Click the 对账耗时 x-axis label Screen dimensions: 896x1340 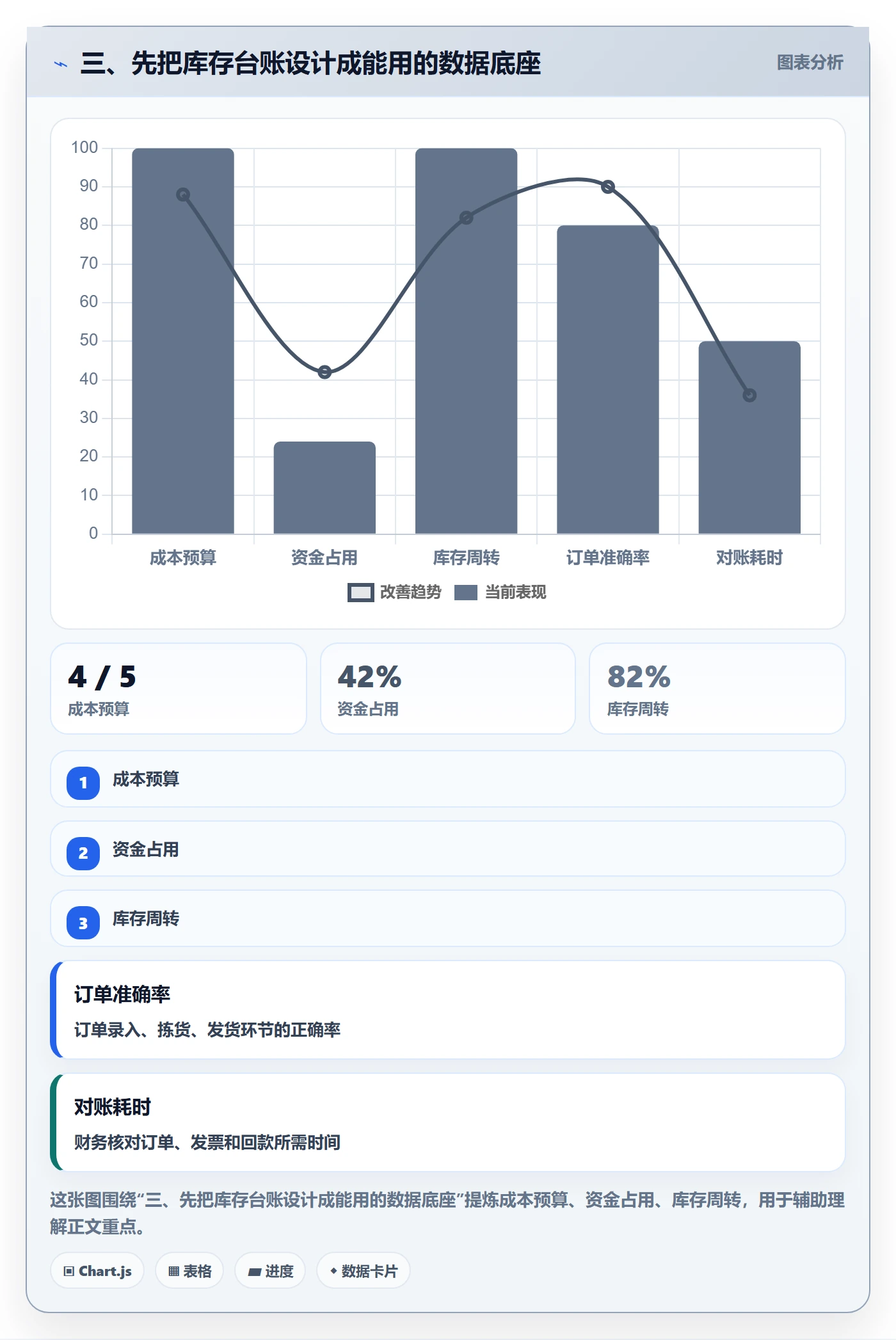749,557
